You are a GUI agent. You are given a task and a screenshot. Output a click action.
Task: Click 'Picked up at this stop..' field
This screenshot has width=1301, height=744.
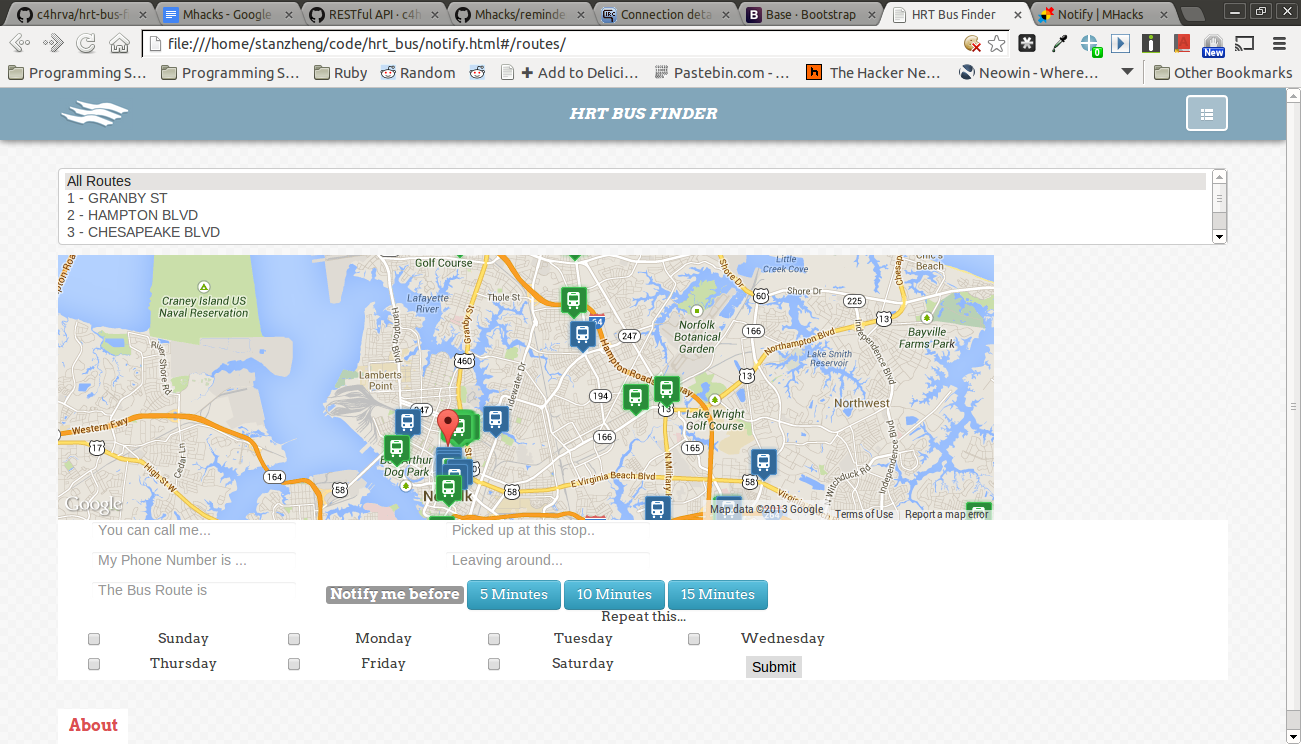coord(548,531)
